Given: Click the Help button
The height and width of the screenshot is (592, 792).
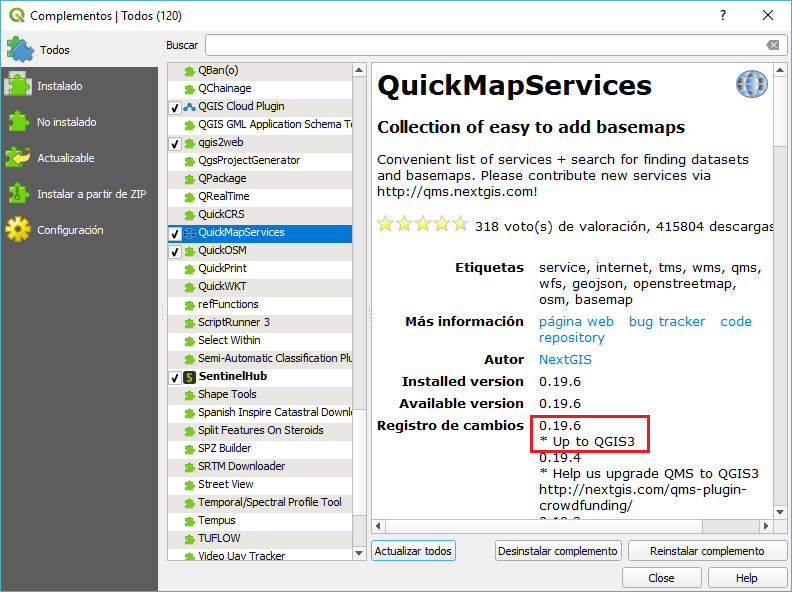Looking at the screenshot, I should [746, 577].
